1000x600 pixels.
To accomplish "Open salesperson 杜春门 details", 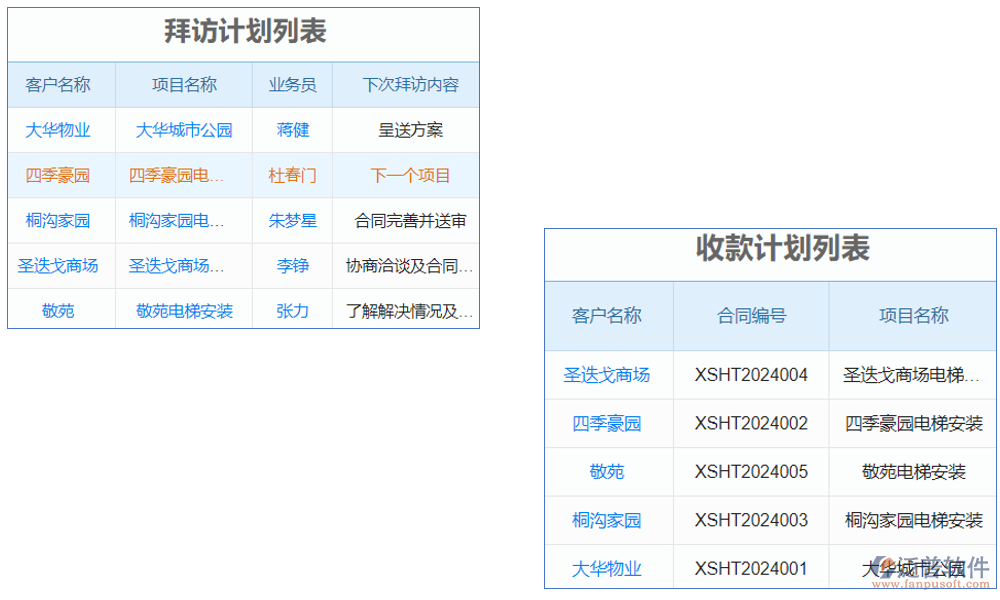I will point(291,175).
